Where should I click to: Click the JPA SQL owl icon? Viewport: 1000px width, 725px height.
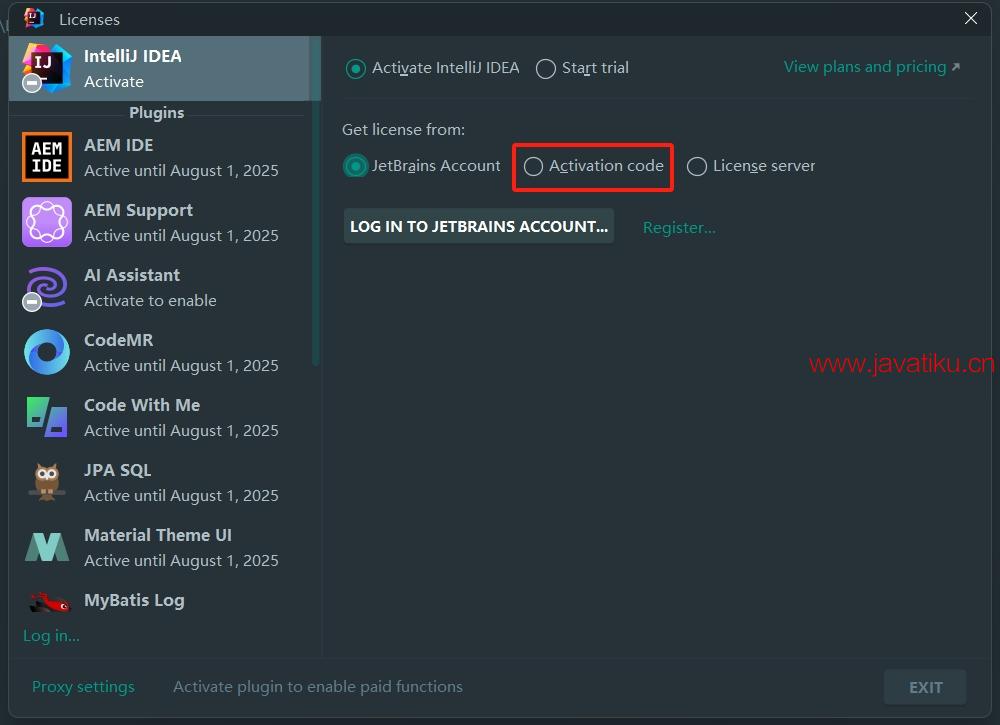coord(47,482)
